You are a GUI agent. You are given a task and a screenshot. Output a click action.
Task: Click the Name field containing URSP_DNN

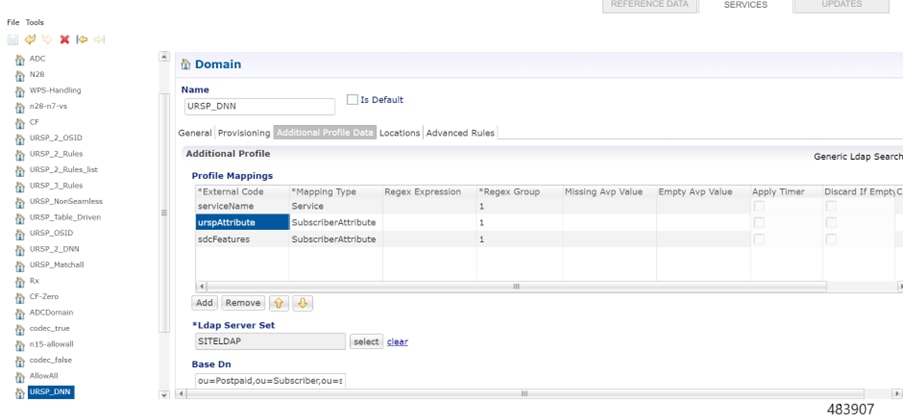[259, 107]
